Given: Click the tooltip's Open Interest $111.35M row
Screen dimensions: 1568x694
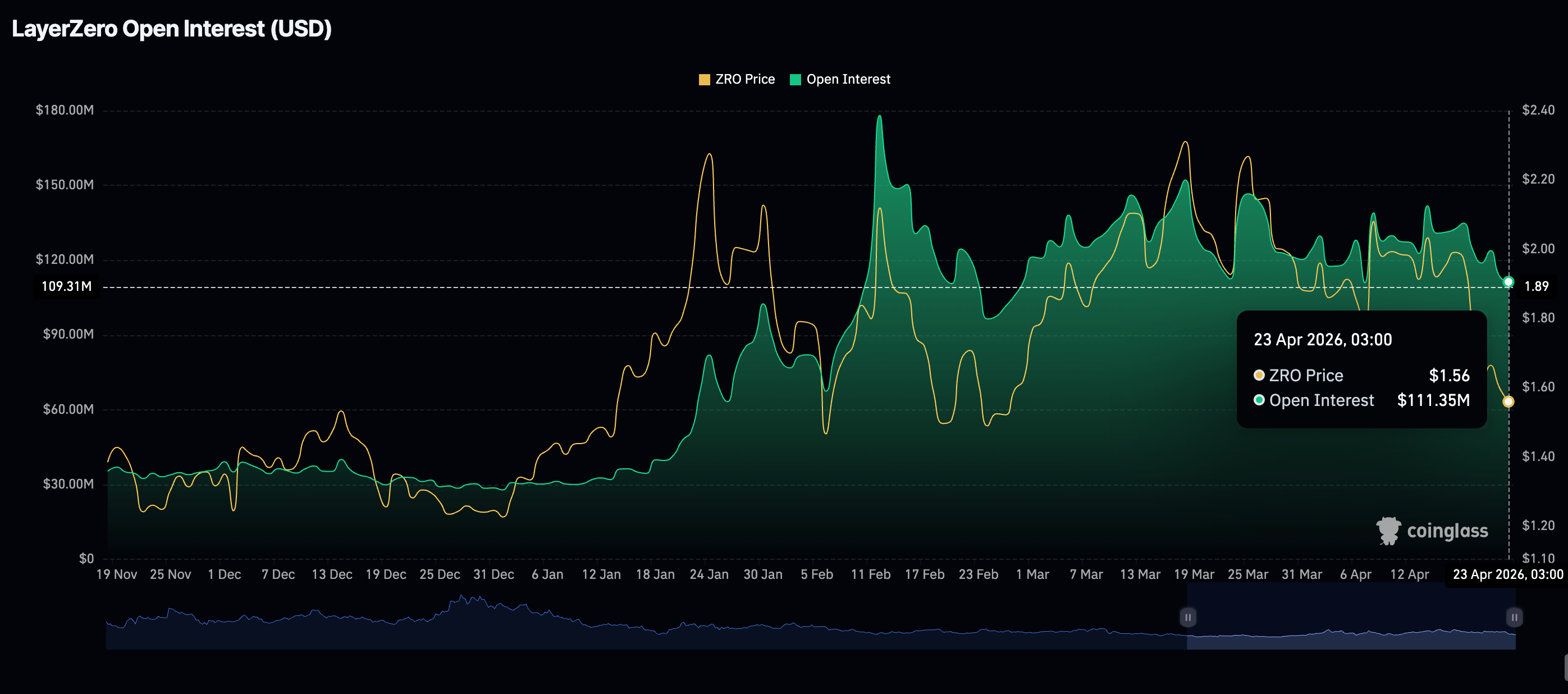Looking at the screenshot, I should tap(1361, 400).
